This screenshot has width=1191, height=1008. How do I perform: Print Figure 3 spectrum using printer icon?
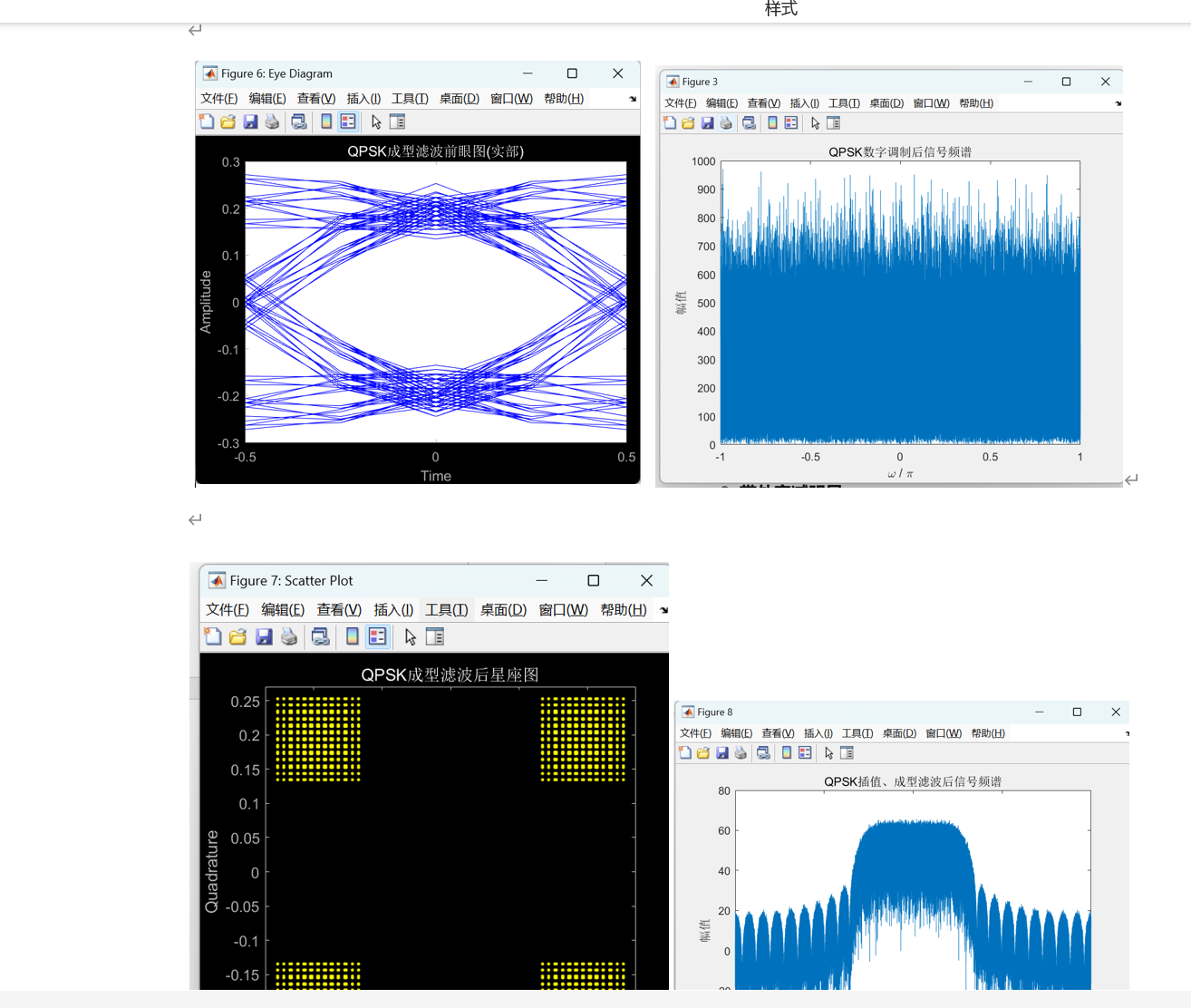click(726, 123)
